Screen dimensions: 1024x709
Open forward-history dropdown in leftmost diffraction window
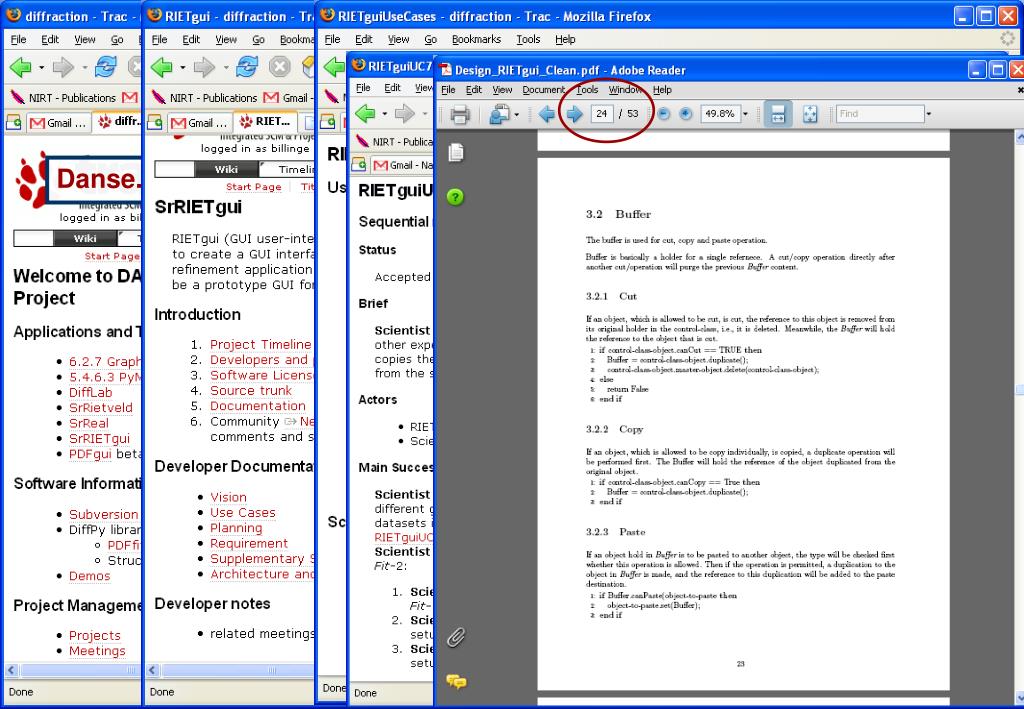[x=84, y=67]
